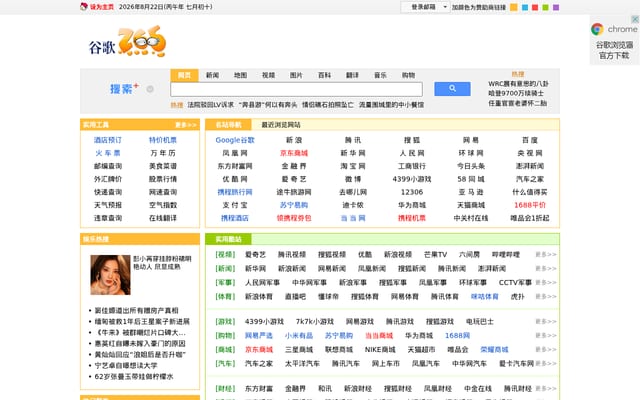Pick the green theme color swatch
640x400 pixels.
[545, 7]
